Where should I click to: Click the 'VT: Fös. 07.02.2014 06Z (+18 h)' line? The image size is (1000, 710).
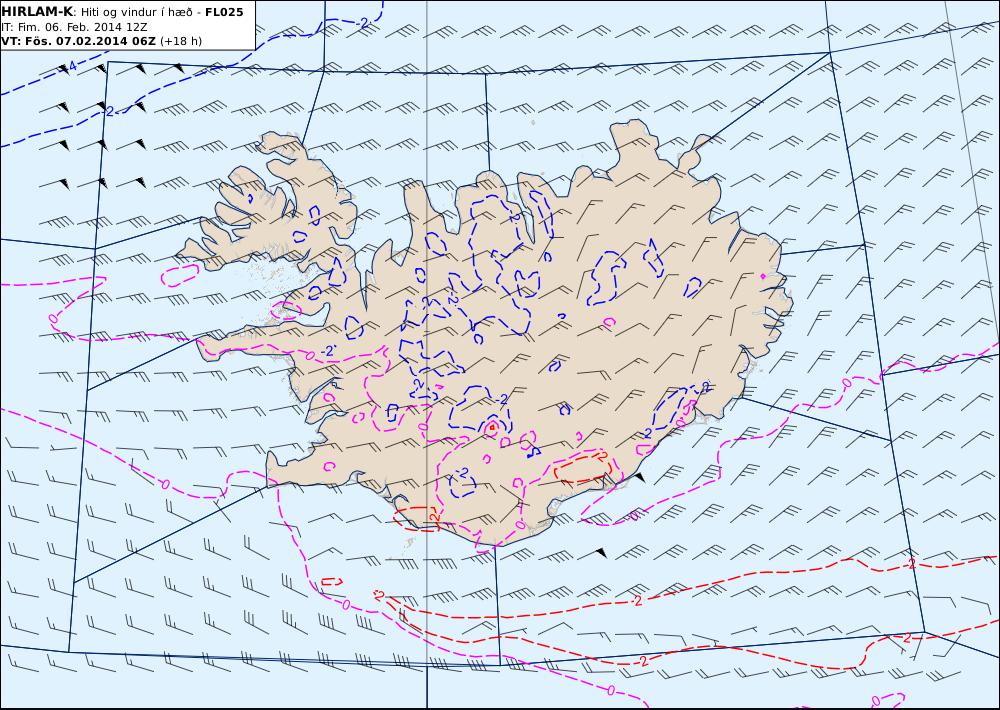(101, 41)
